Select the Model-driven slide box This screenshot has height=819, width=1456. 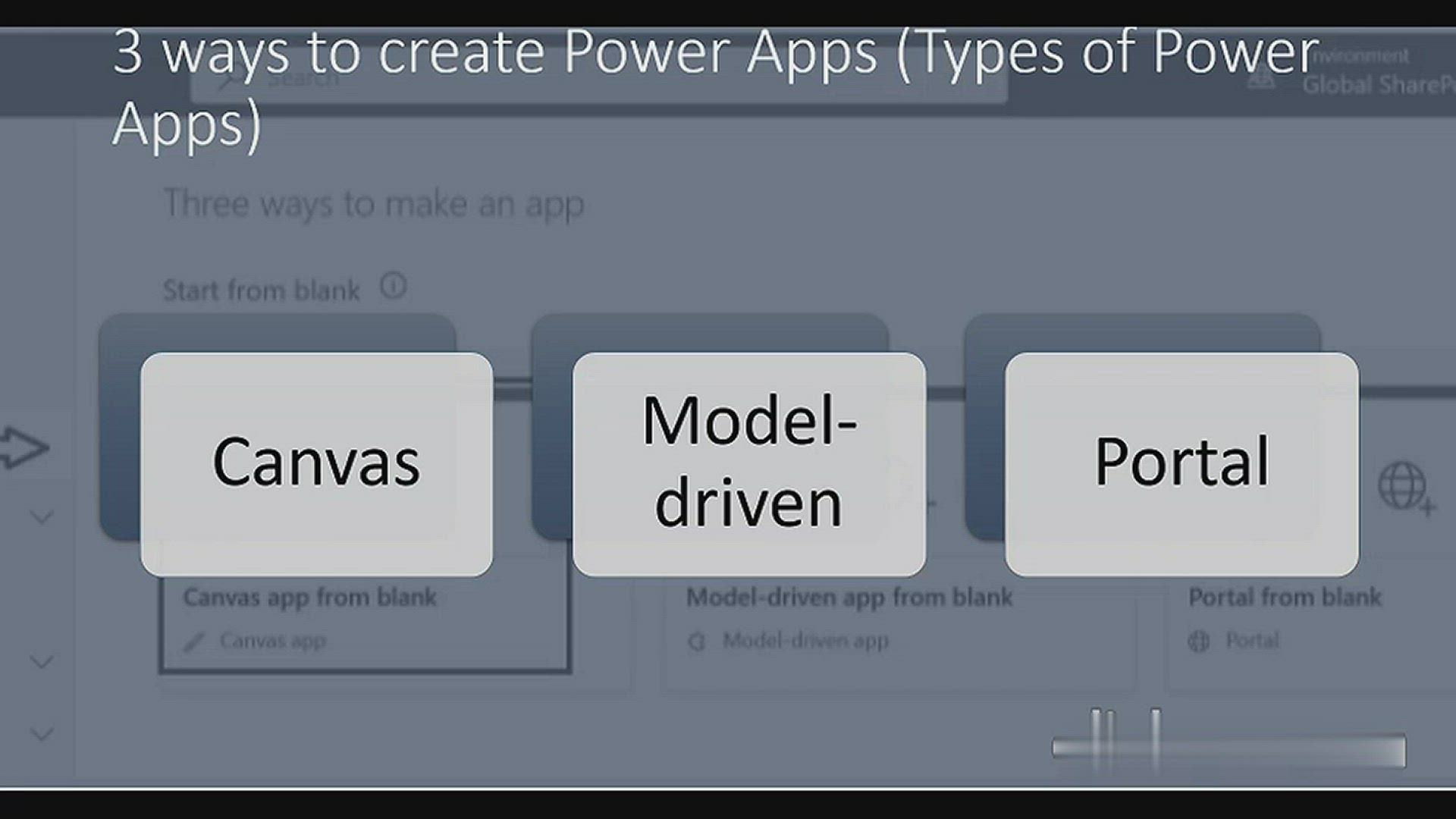(x=749, y=464)
